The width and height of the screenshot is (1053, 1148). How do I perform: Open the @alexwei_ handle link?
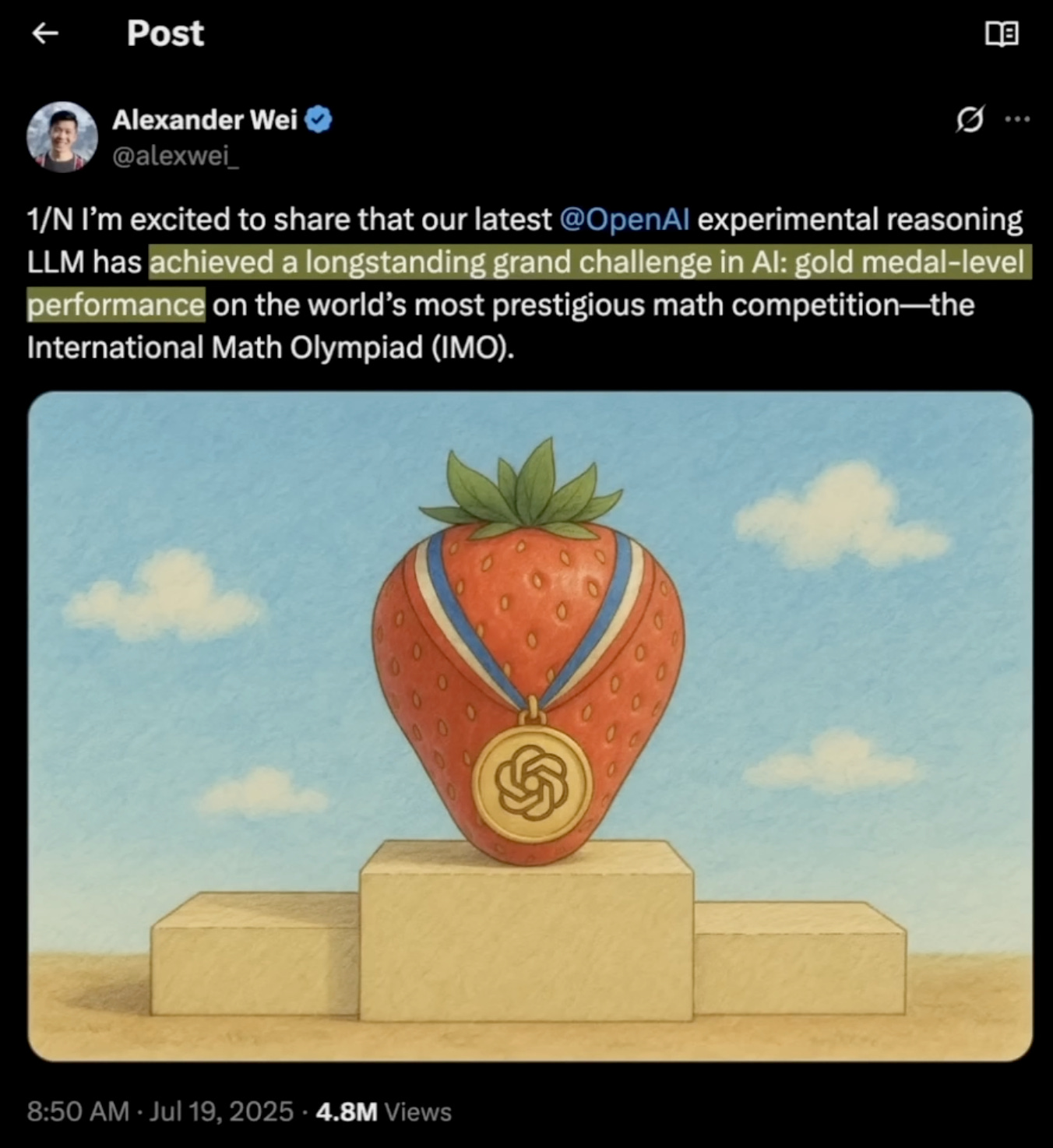[176, 156]
